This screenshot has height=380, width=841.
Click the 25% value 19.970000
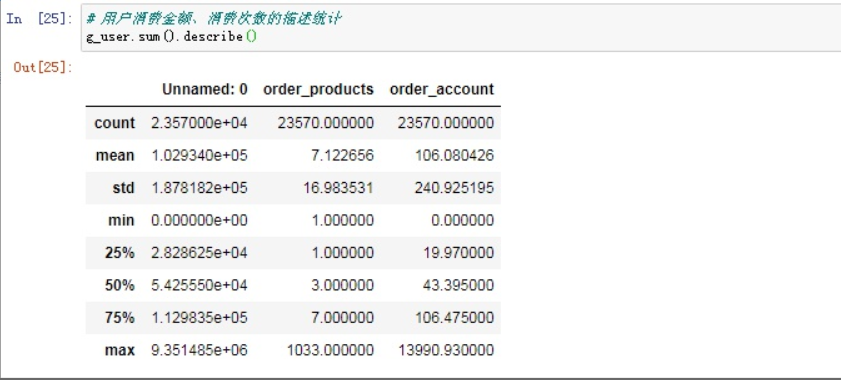tap(459, 253)
